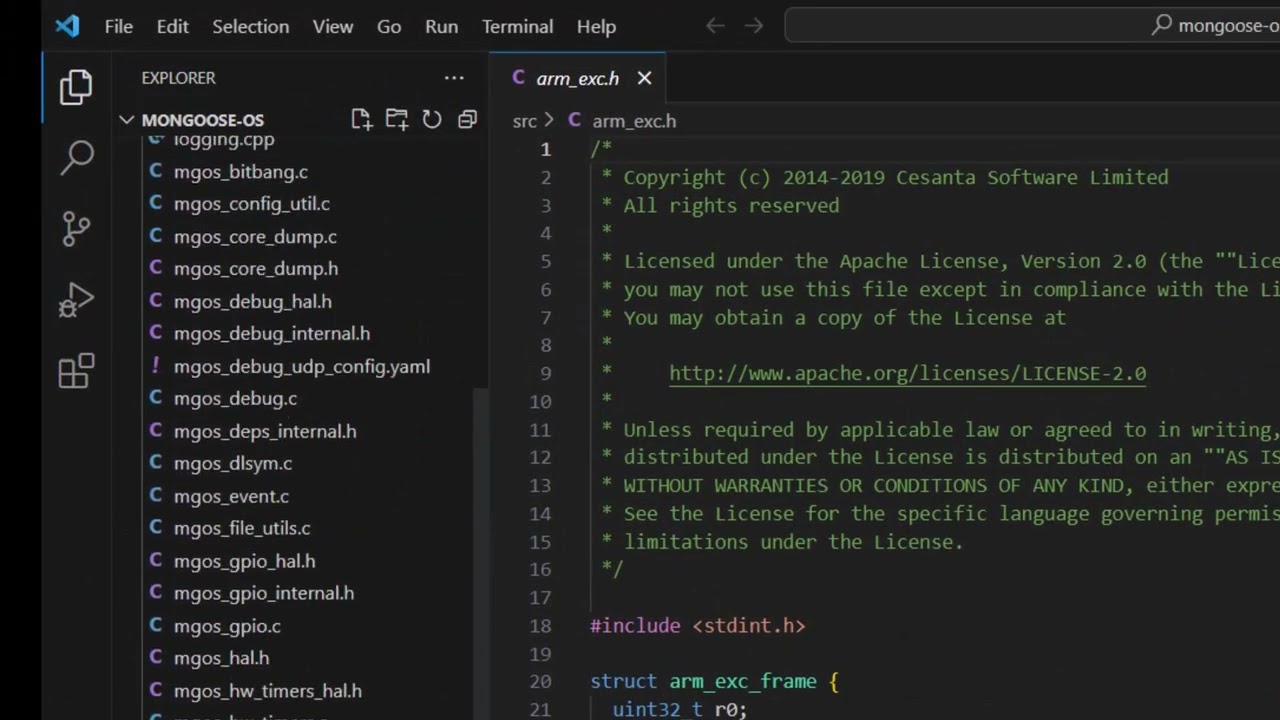Image resolution: width=1280 pixels, height=720 pixels.
Task: Open mgos_core_dump.c in the file tree
Action: click(255, 237)
